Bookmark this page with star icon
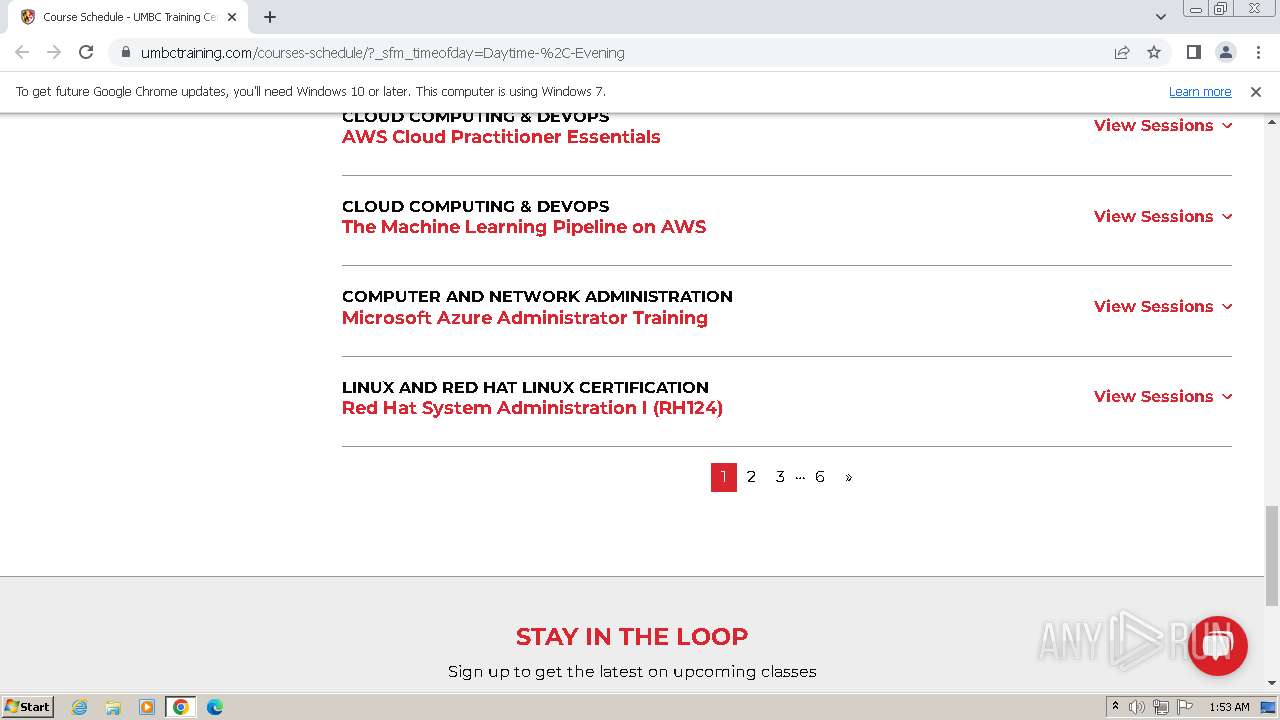The image size is (1280, 720). pyautogui.click(x=1154, y=53)
